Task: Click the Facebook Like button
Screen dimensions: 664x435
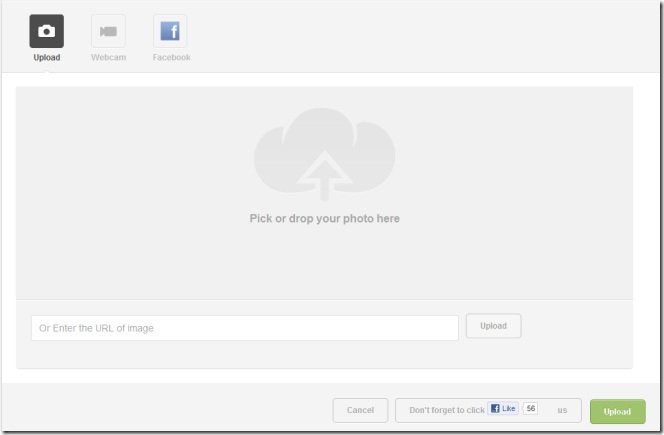Action: tap(503, 408)
